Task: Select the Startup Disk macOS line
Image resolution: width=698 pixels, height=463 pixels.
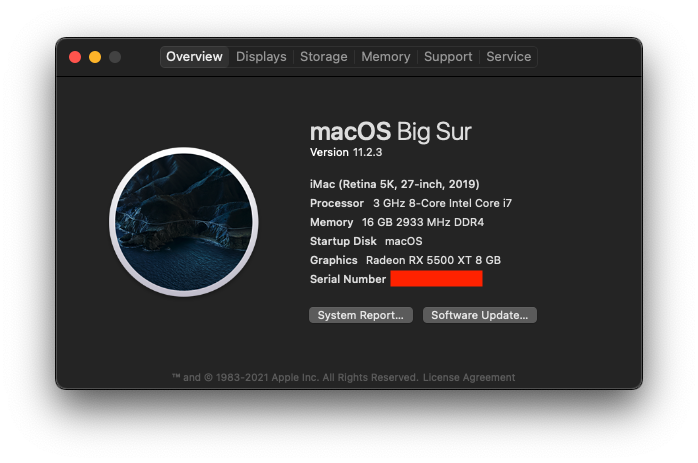Action: 366,241
